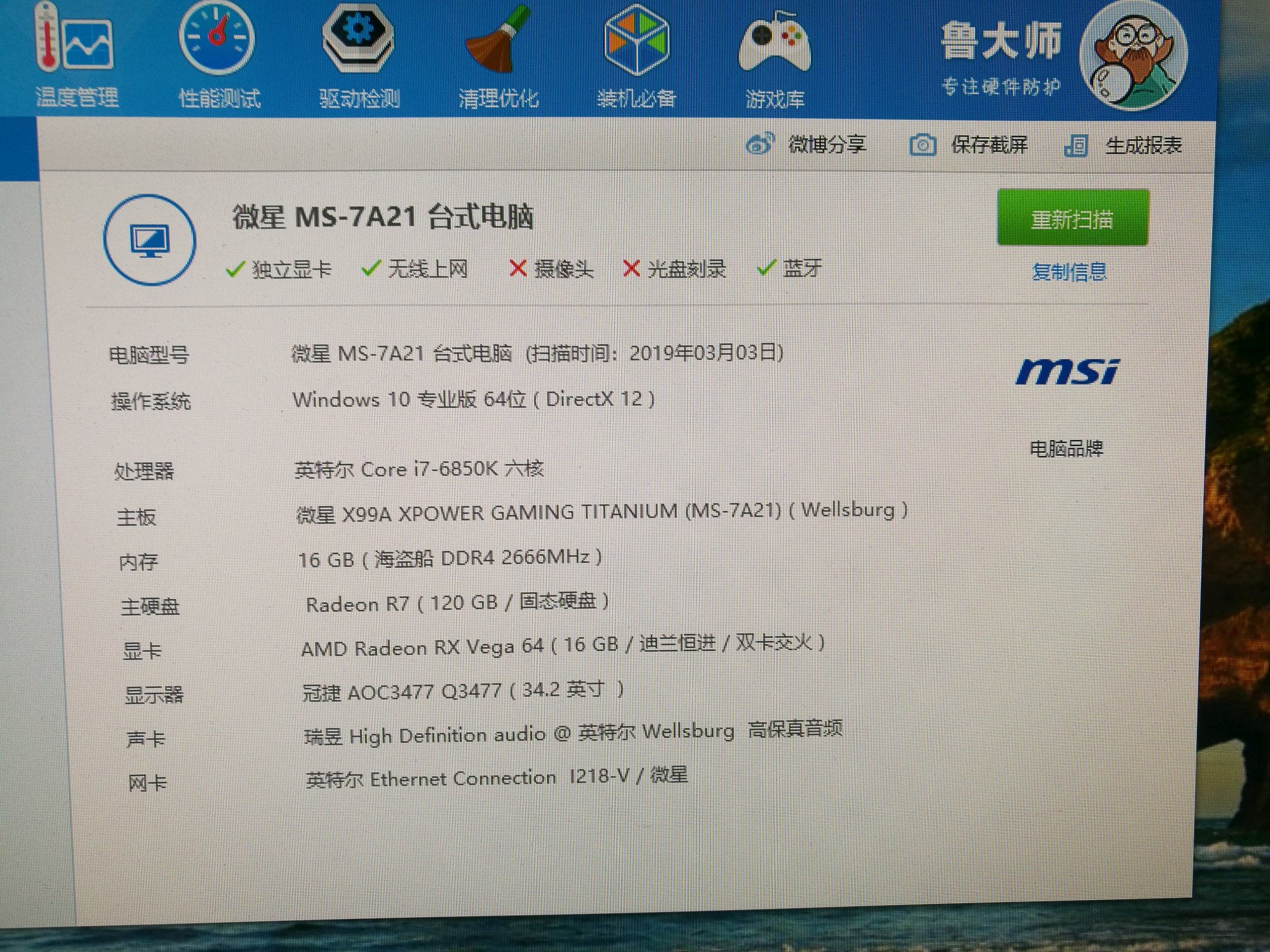Click the blue monitor computer icon

(150, 241)
